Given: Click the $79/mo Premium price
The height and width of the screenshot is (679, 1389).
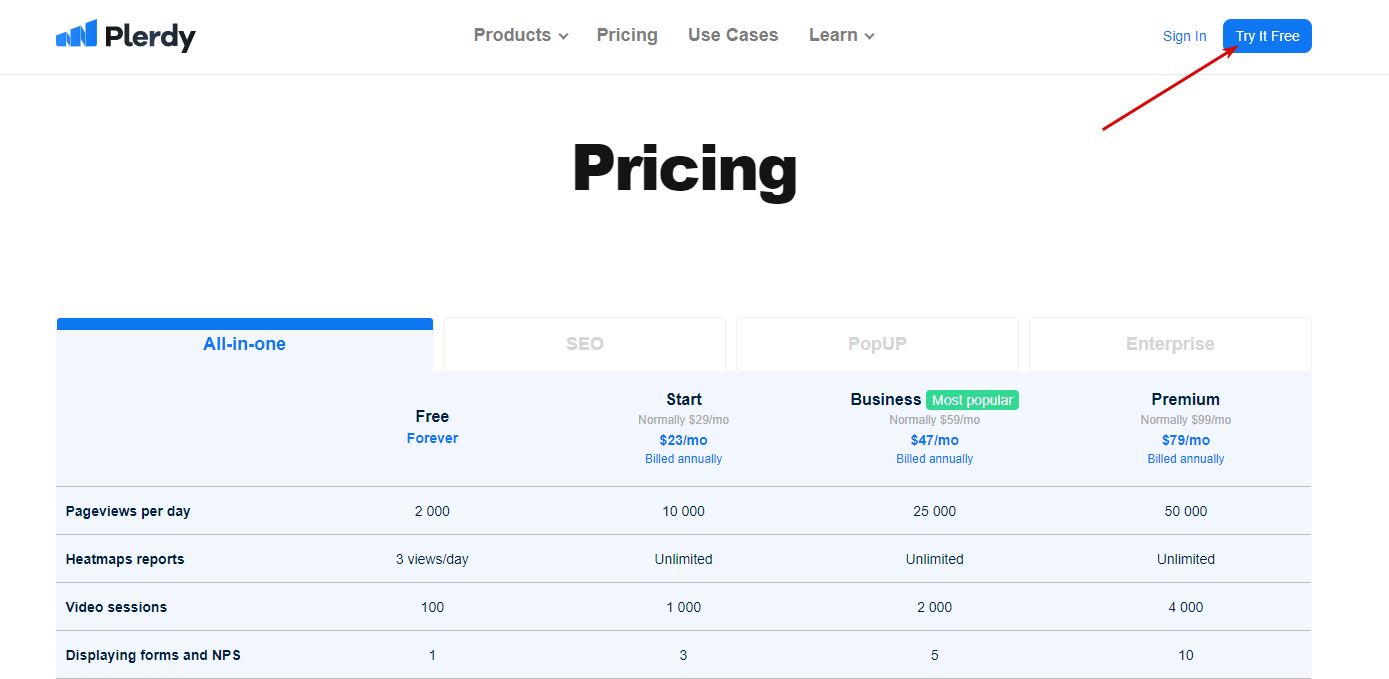Looking at the screenshot, I should tap(1186, 440).
